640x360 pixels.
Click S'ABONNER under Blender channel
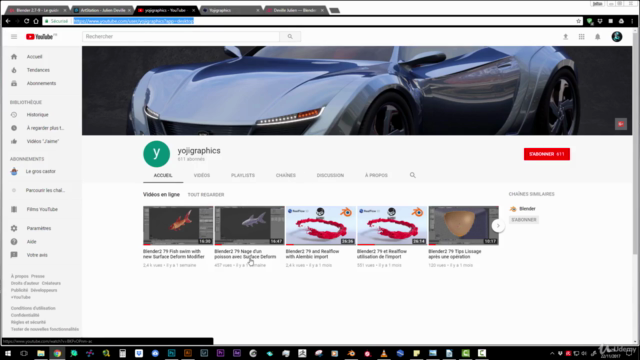524,220
